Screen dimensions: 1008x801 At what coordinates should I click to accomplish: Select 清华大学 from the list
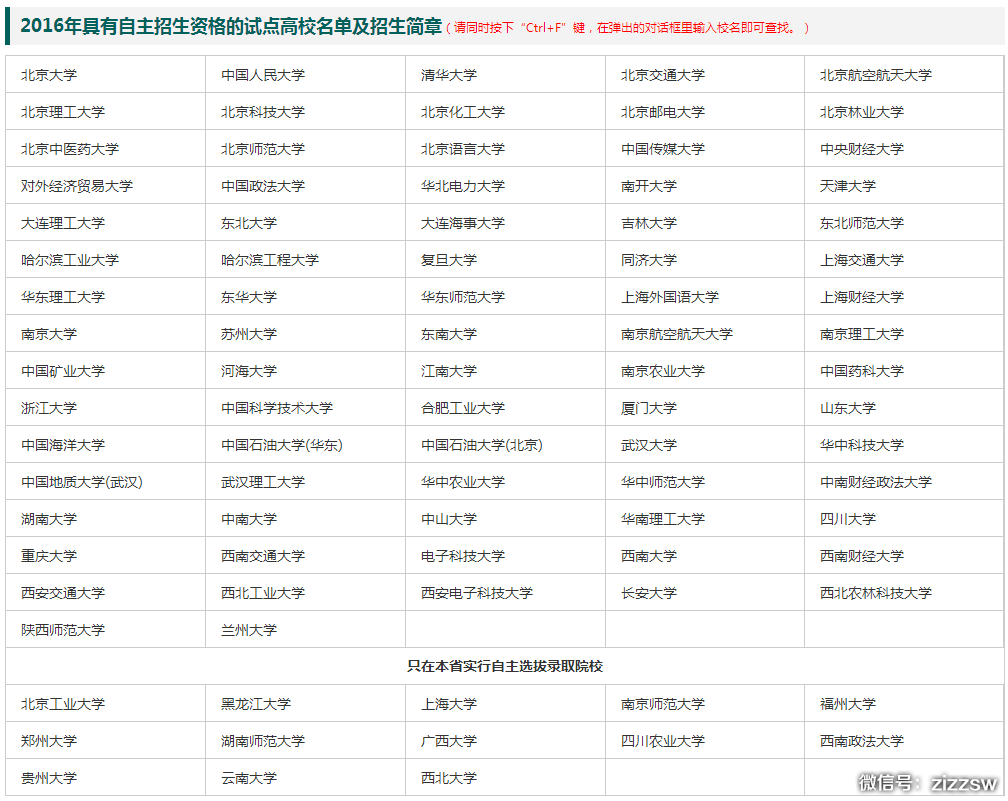(449, 75)
